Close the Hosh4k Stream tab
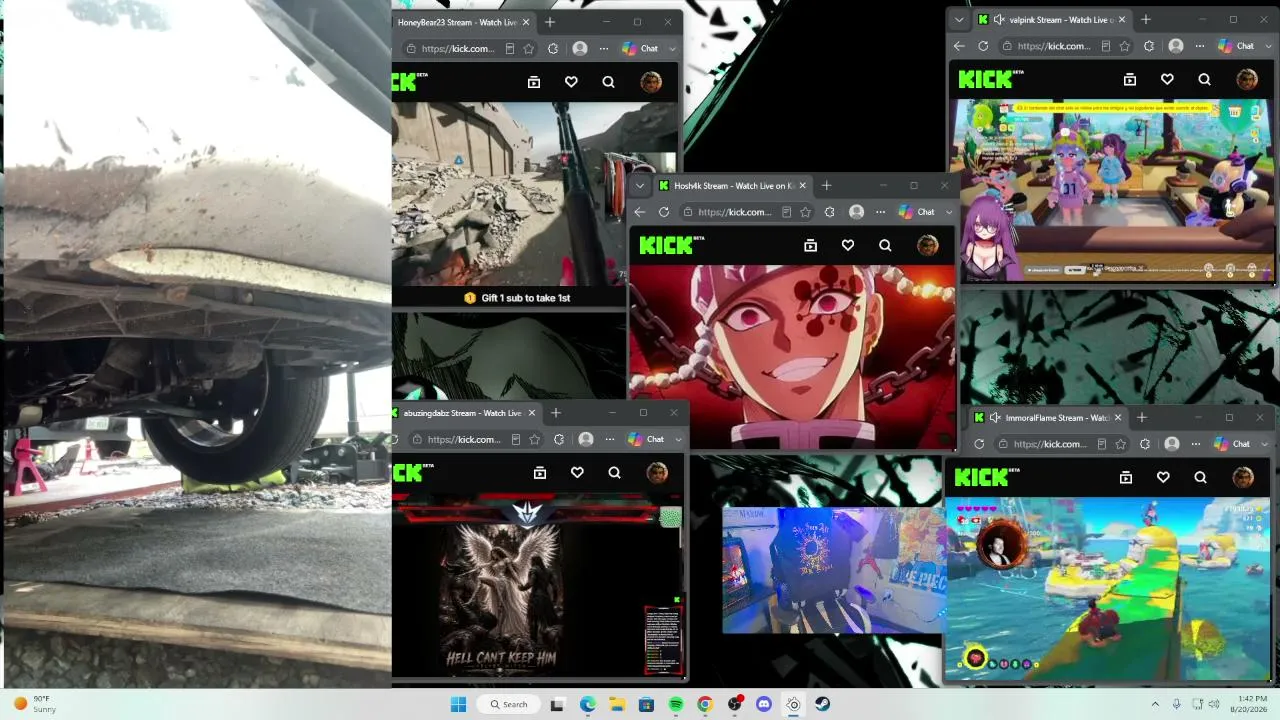 point(802,186)
